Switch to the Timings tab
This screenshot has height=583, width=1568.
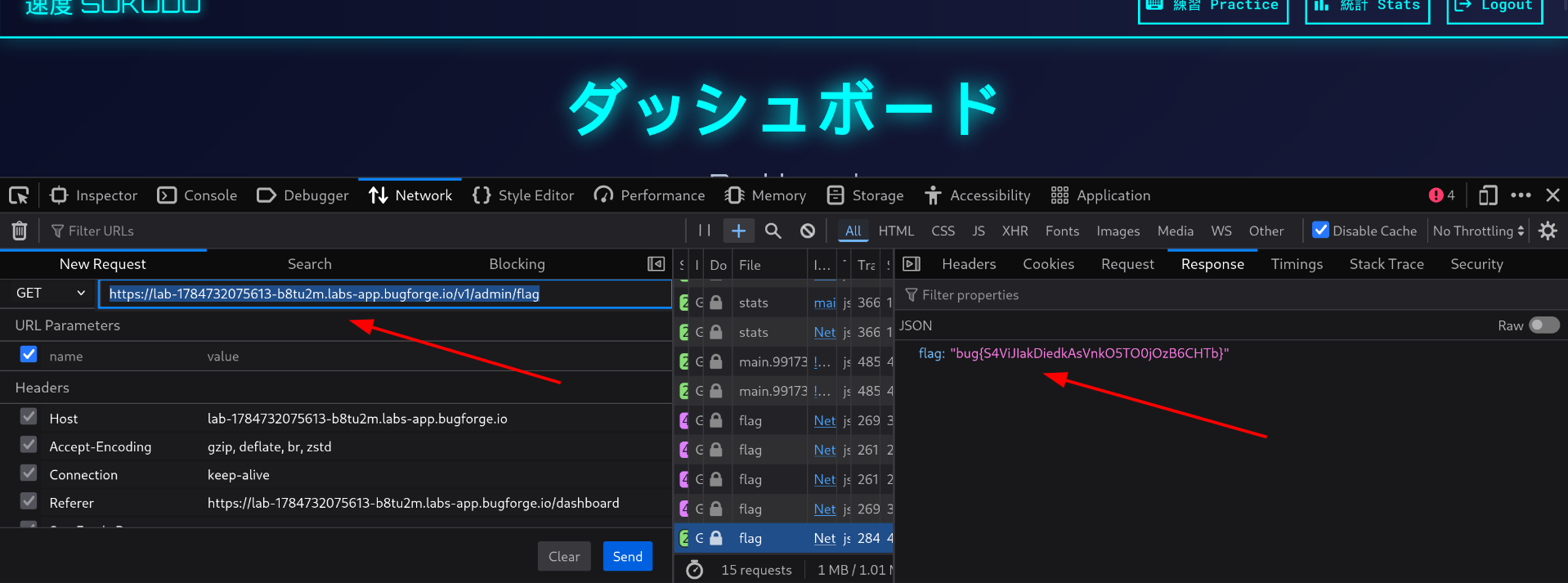click(x=1297, y=264)
